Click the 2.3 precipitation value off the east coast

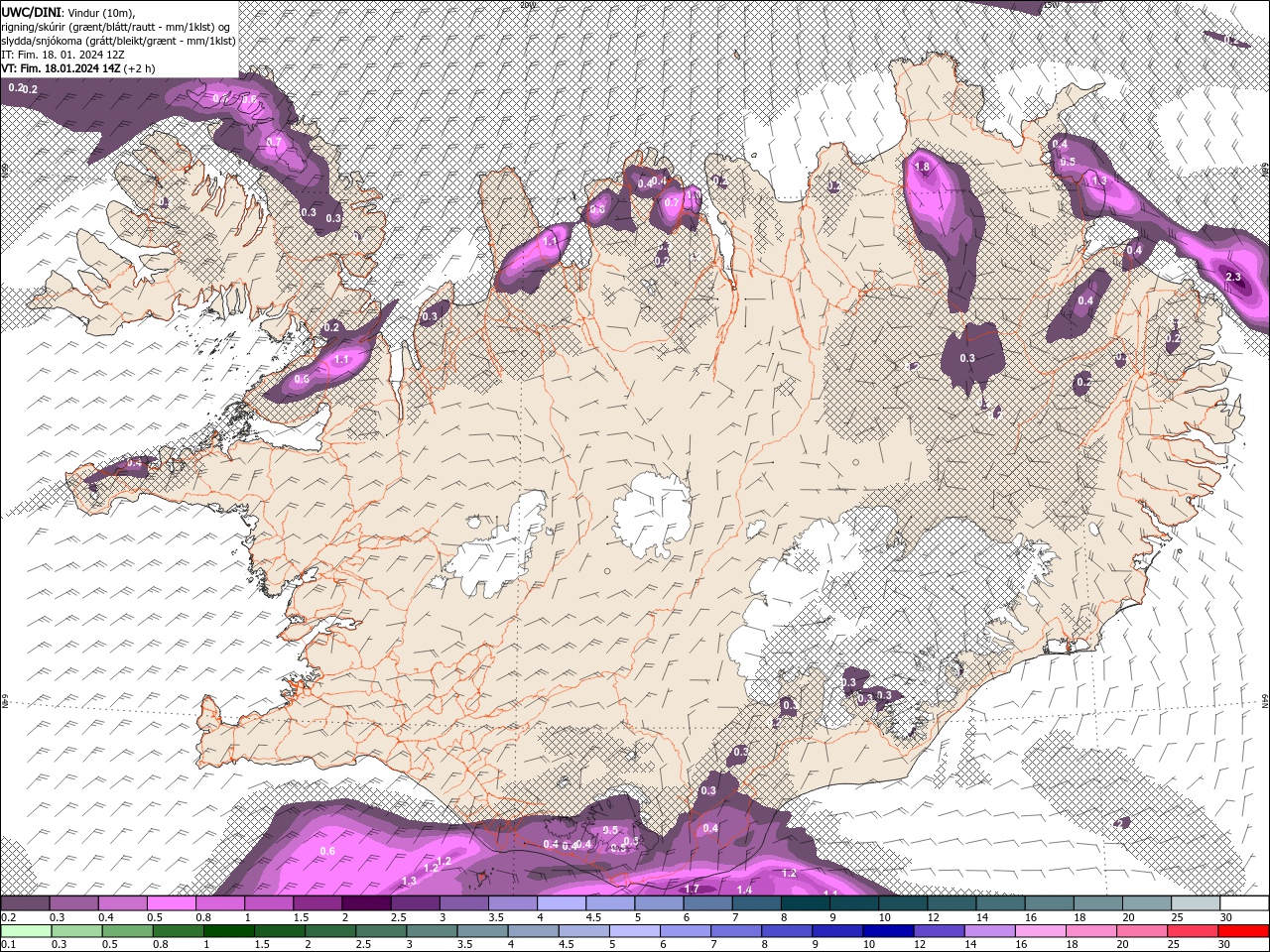coord(1233,278)
